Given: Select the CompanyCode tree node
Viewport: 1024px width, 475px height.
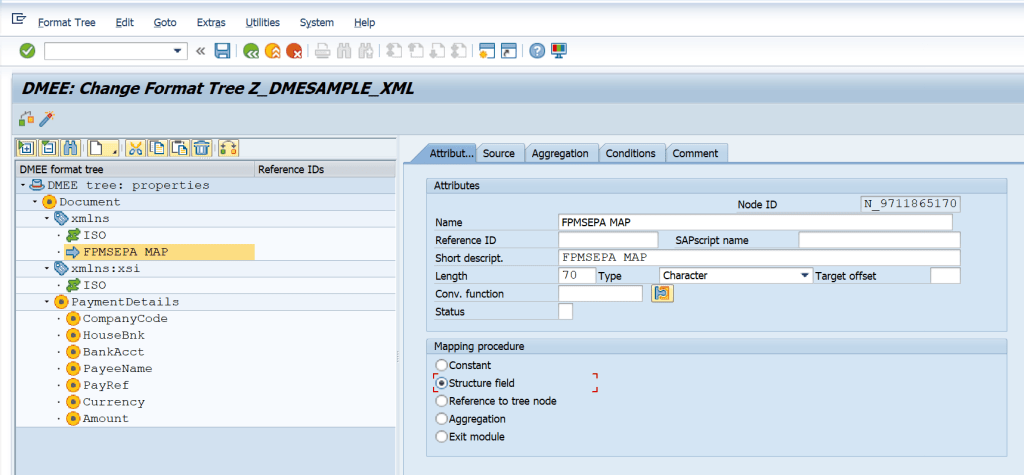Looking at the screenshot, I should pyautogui.click(x=125, y=319).
